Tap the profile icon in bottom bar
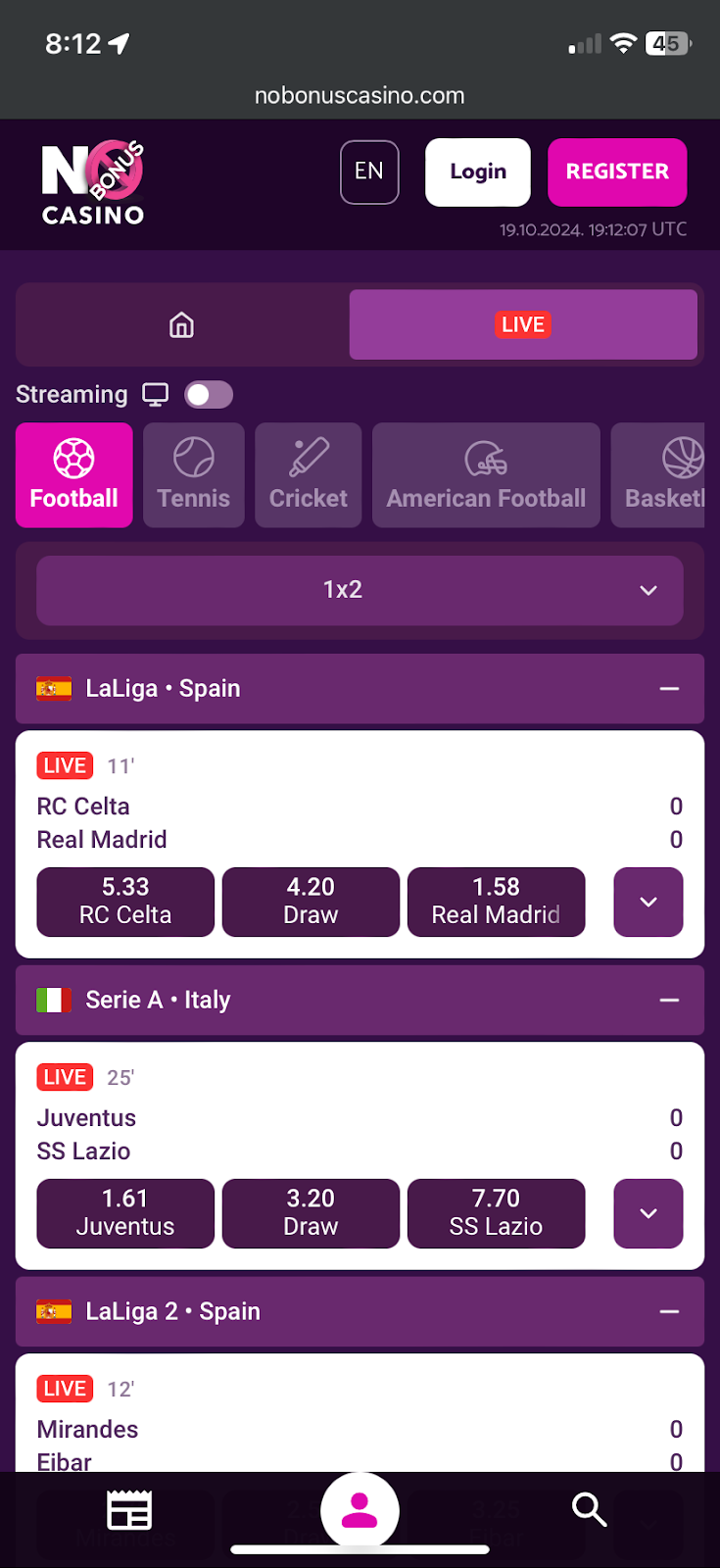720x1568 pixels. click(x=360, y=1510)
